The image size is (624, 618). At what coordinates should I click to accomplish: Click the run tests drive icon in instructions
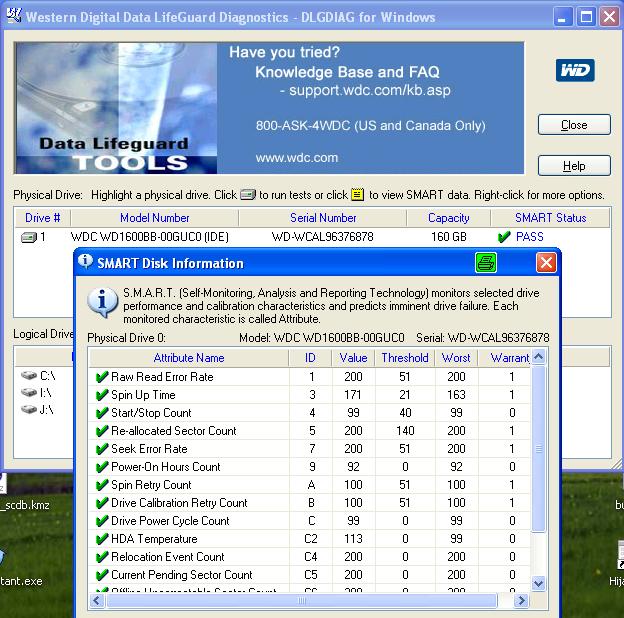tap(248, 195)
